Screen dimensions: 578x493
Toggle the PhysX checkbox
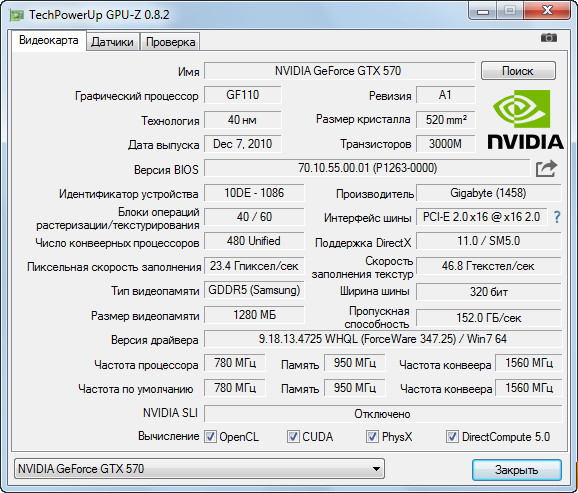372,437
